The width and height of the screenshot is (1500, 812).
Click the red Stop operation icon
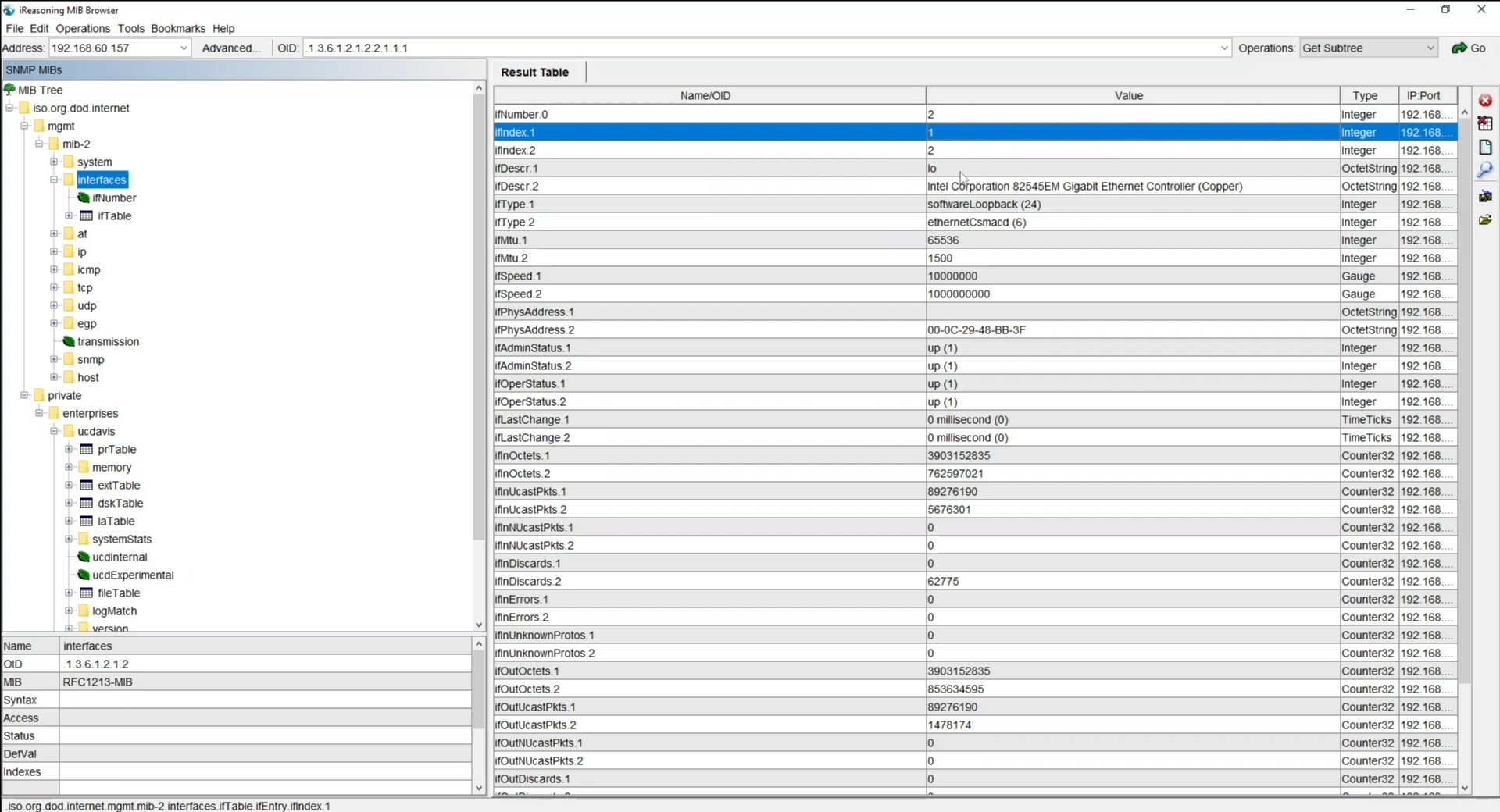[x=1485, y=101]
